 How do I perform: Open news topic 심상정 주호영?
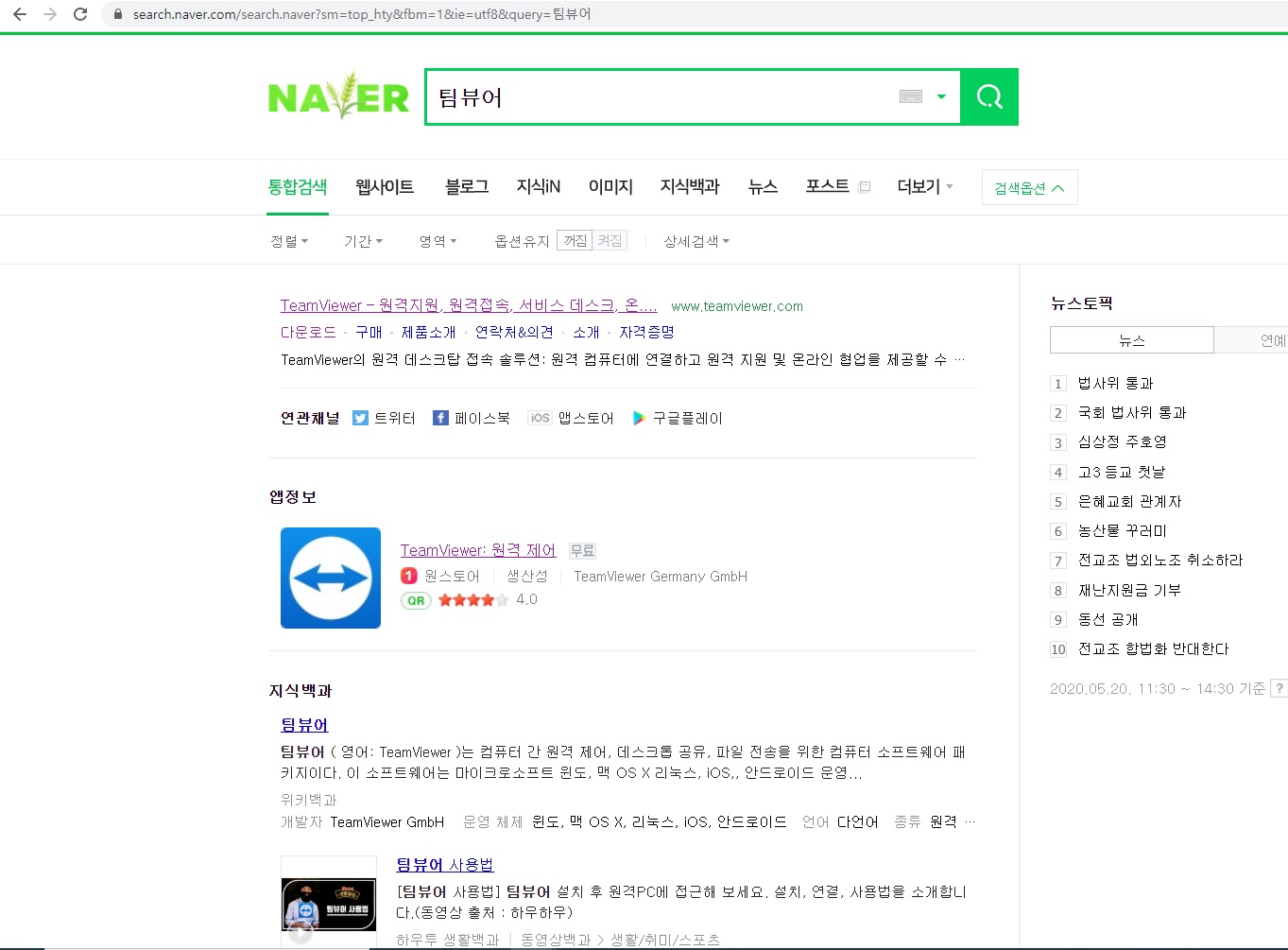(1123, 441)
